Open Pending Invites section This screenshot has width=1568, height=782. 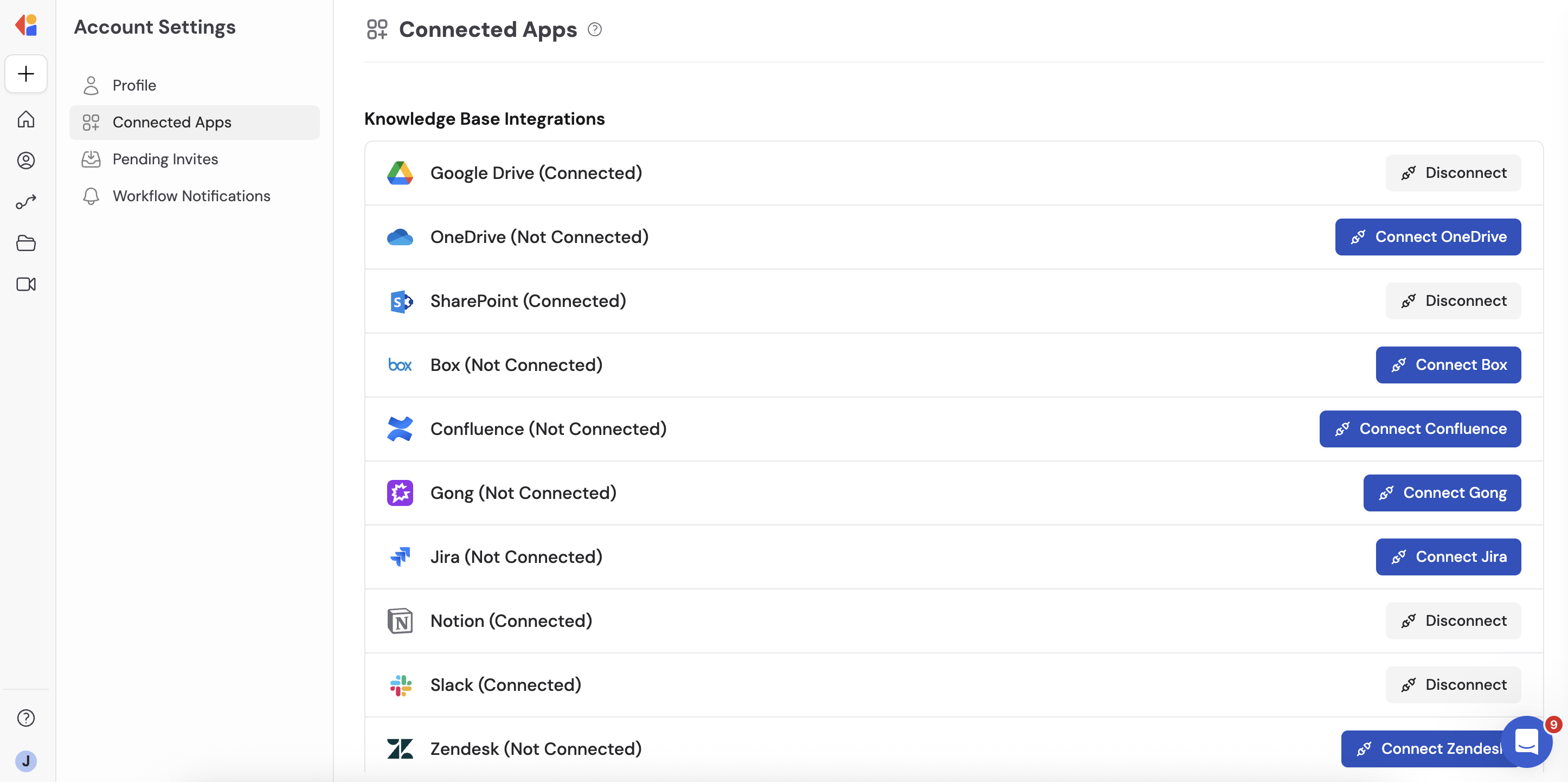pos(164,158)
